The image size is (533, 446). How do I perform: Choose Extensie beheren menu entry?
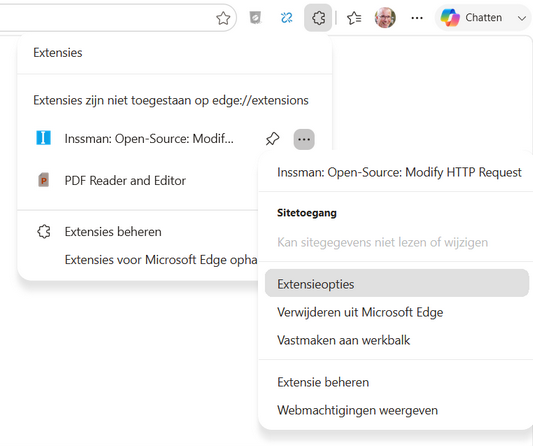pyautogui.click(x=323, y=382)
